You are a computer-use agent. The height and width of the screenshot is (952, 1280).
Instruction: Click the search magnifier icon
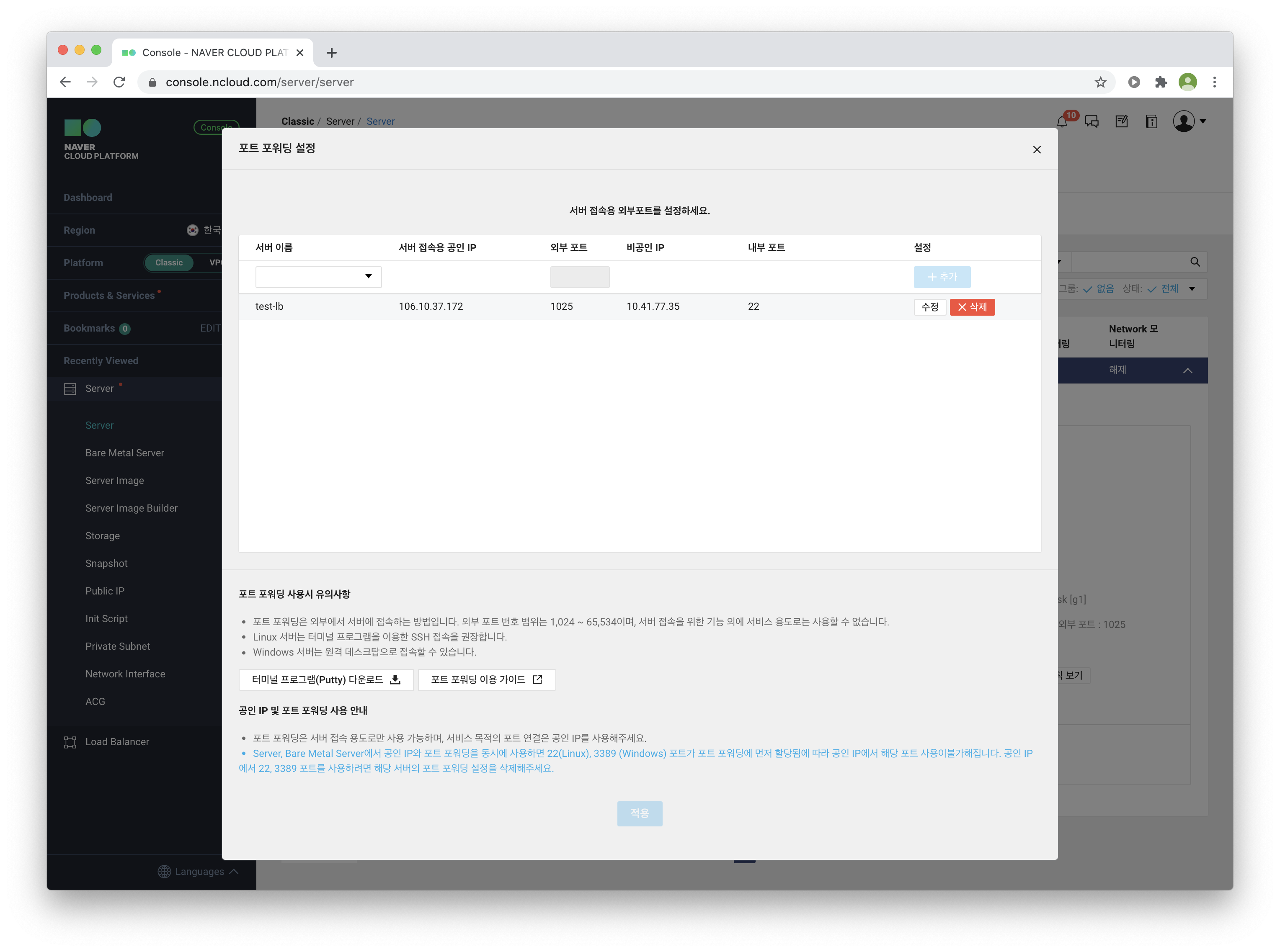(x=1195, y=262)
